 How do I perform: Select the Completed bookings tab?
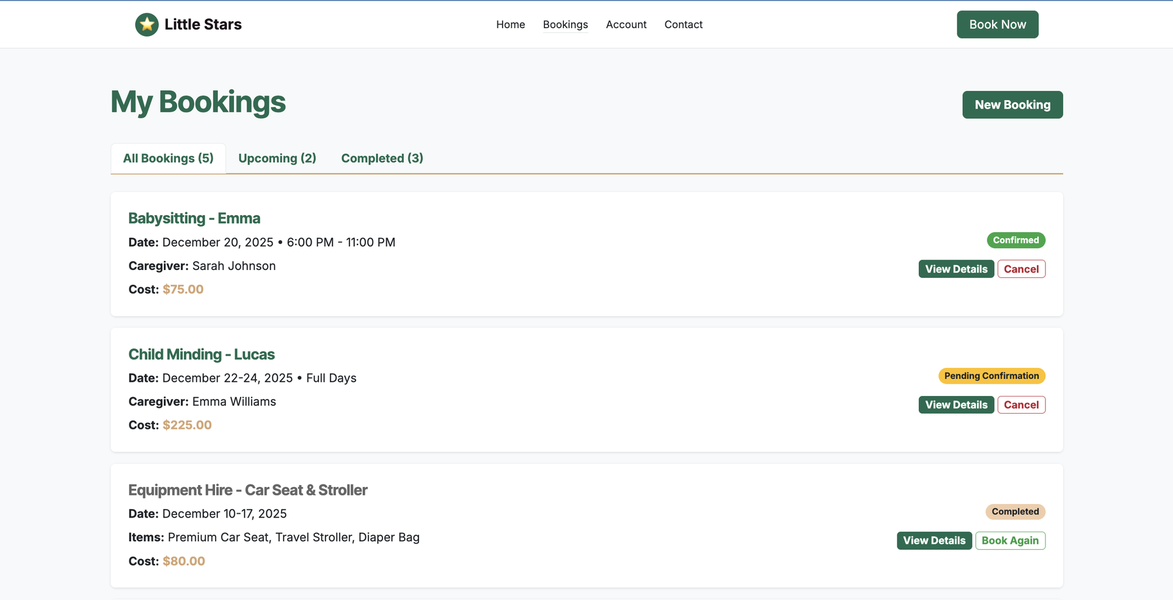(381, 157)
